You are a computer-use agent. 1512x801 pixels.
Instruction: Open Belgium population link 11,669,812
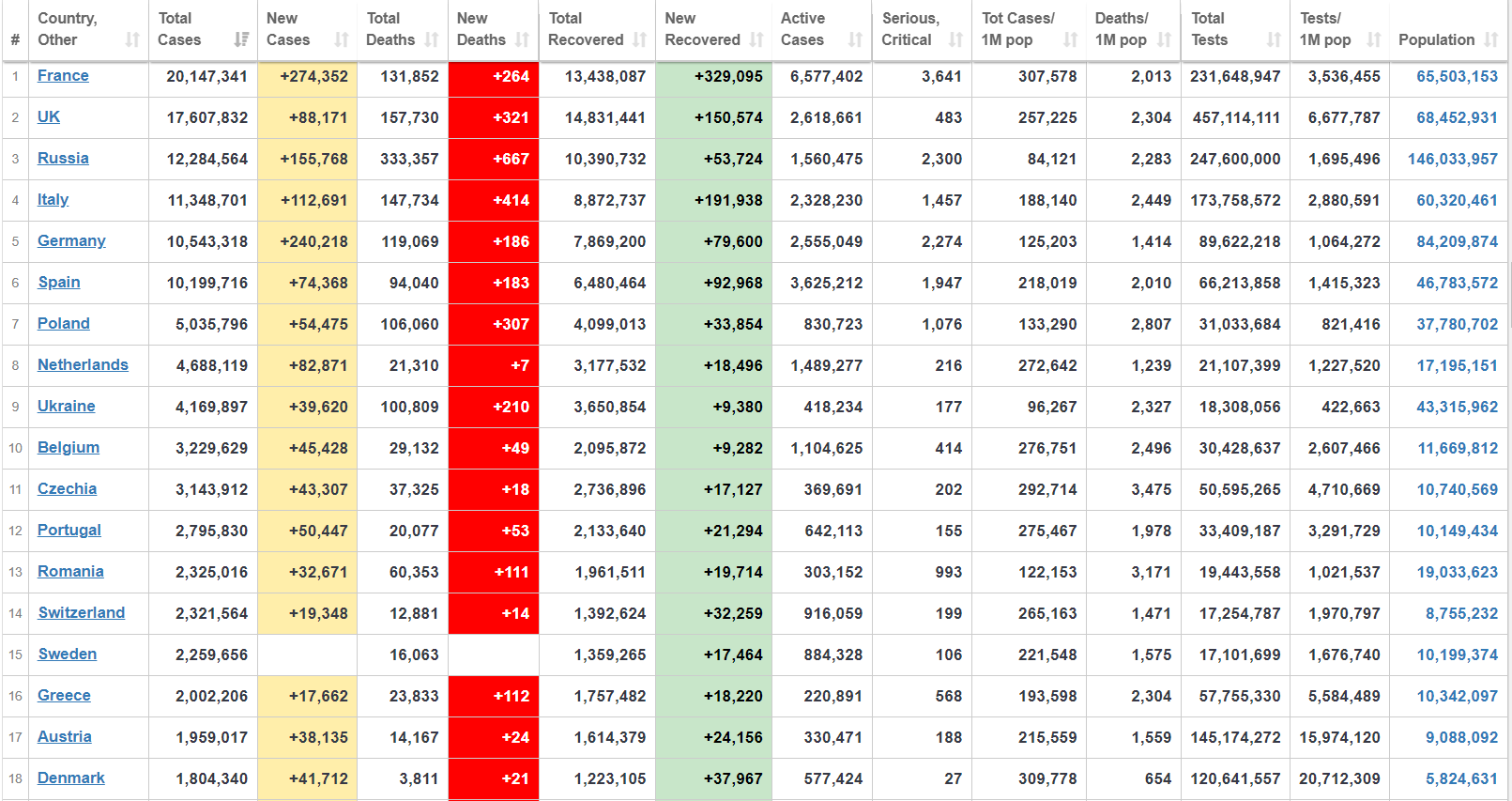coord(1458,448)
